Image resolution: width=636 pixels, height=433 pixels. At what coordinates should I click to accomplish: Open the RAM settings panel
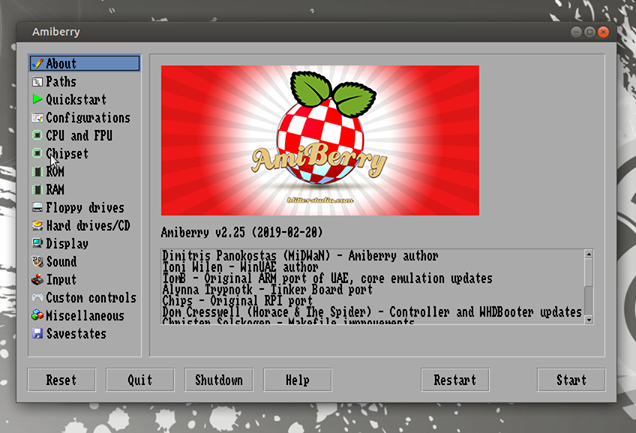pyautogui.click(x=55, y=189)
